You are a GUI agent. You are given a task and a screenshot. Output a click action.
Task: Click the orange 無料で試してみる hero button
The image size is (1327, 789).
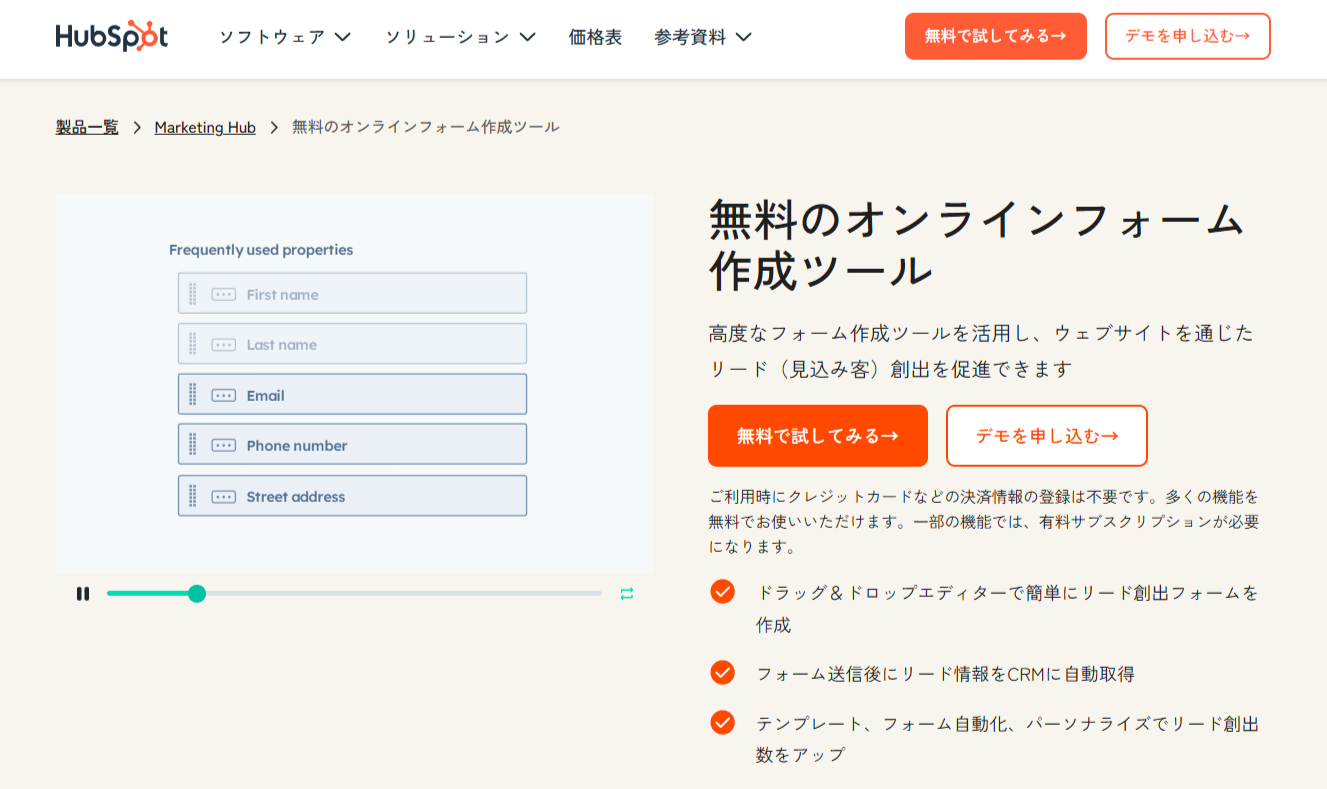[817, 435]
